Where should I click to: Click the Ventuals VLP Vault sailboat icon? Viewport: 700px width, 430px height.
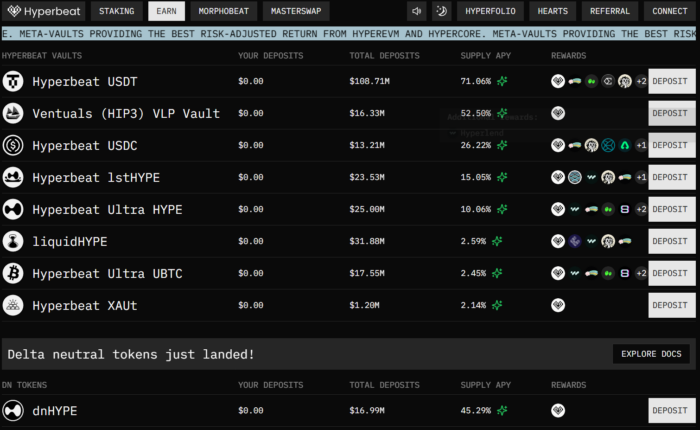(x=14, y=113)
